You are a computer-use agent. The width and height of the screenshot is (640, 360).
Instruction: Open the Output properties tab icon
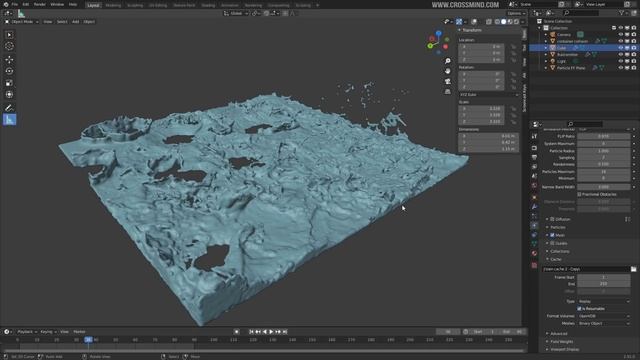tap(534, 157)
